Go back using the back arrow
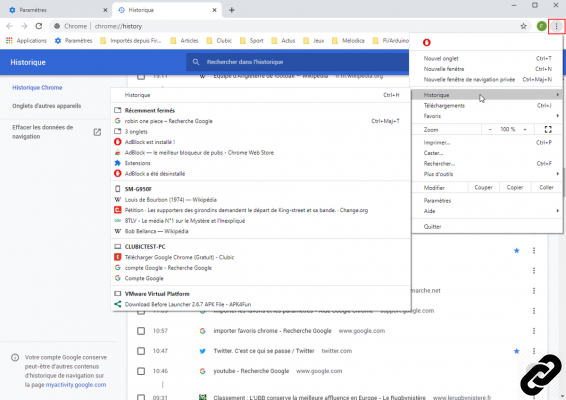The image size is (566, 400). tap(10, 26)
